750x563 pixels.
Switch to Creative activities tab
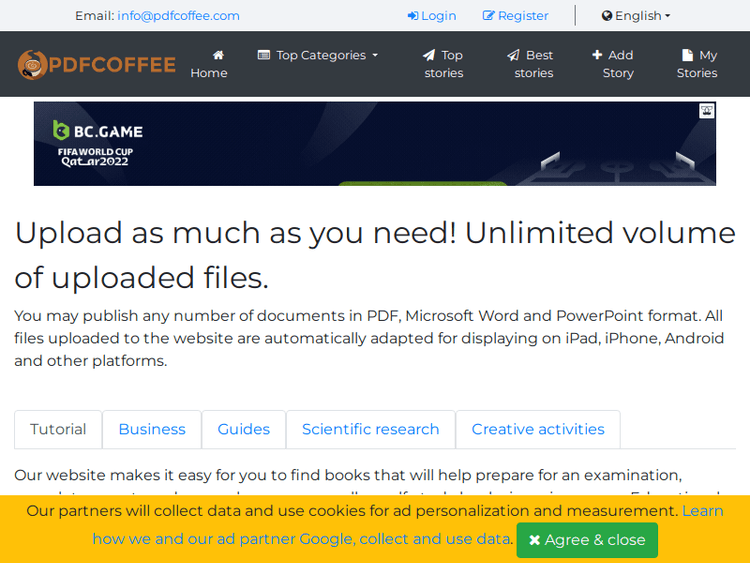538,429
